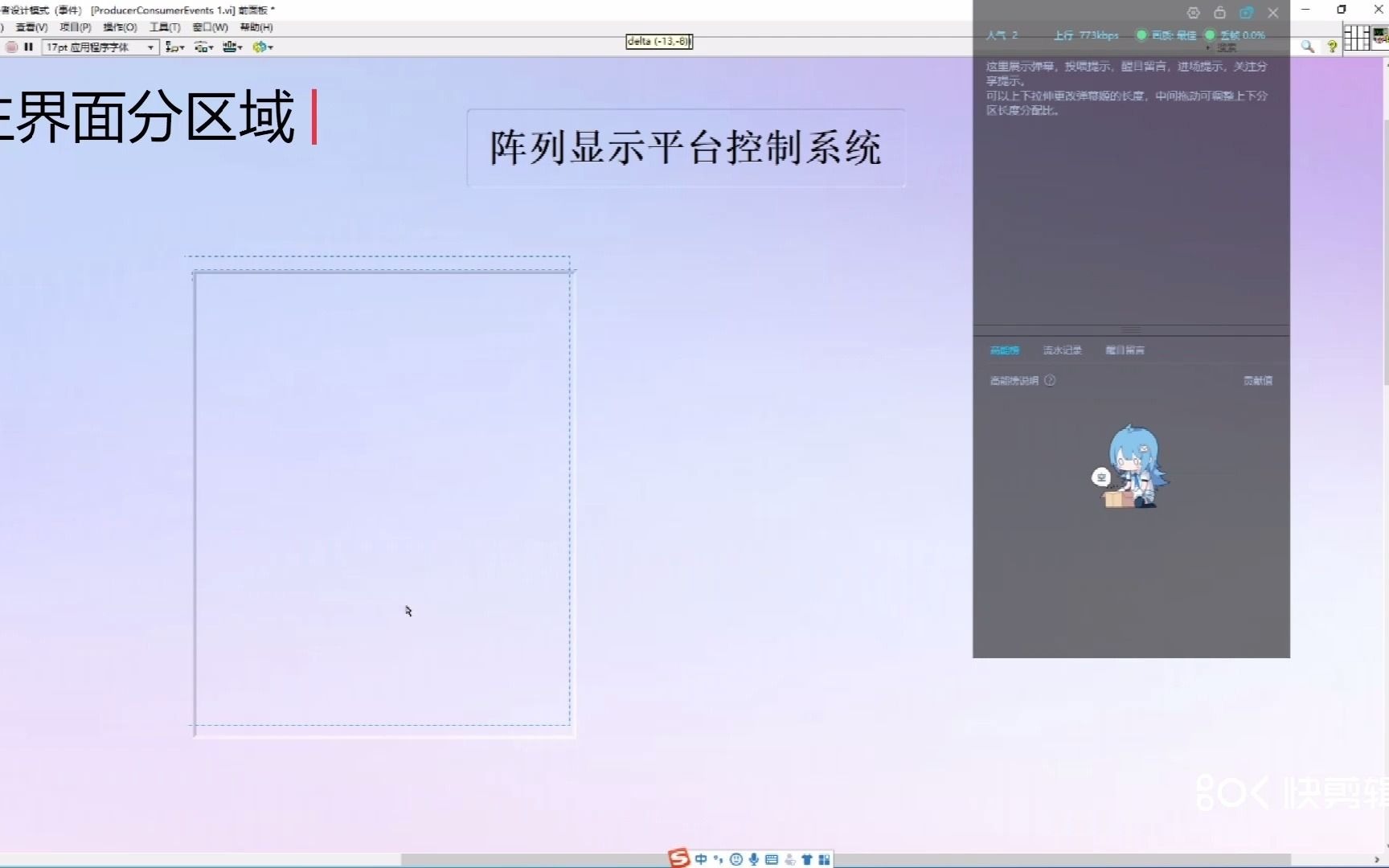The height and width of the screenshot is (868, 1389).
Task: Restore the LabVIEW window size
Action: click(x=1342, y=10)
